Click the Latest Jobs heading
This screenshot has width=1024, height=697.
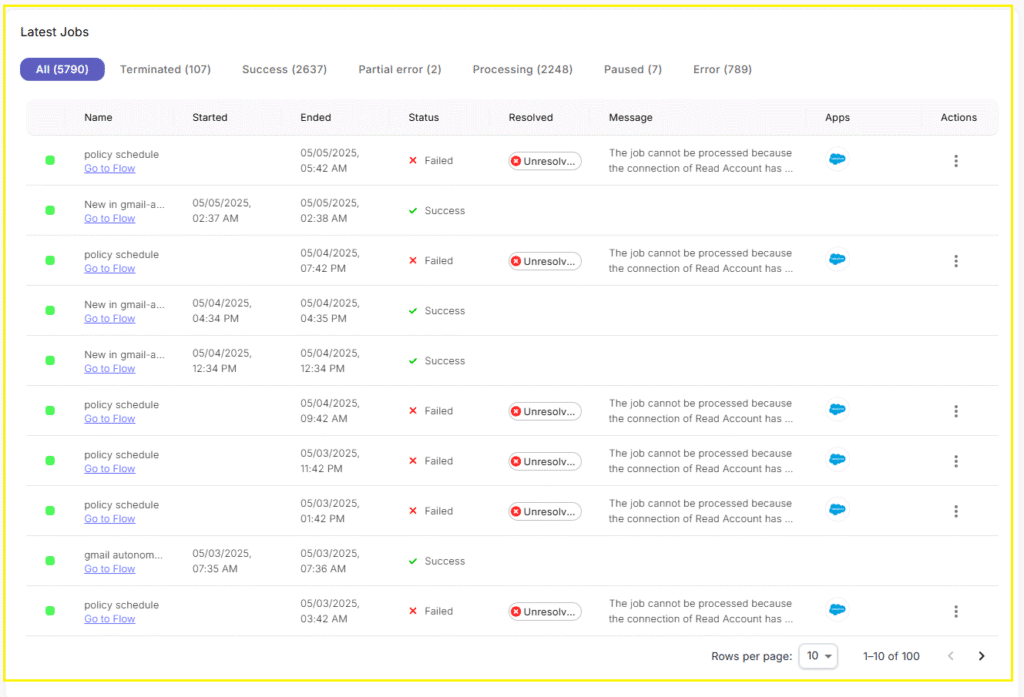(54, 32)
